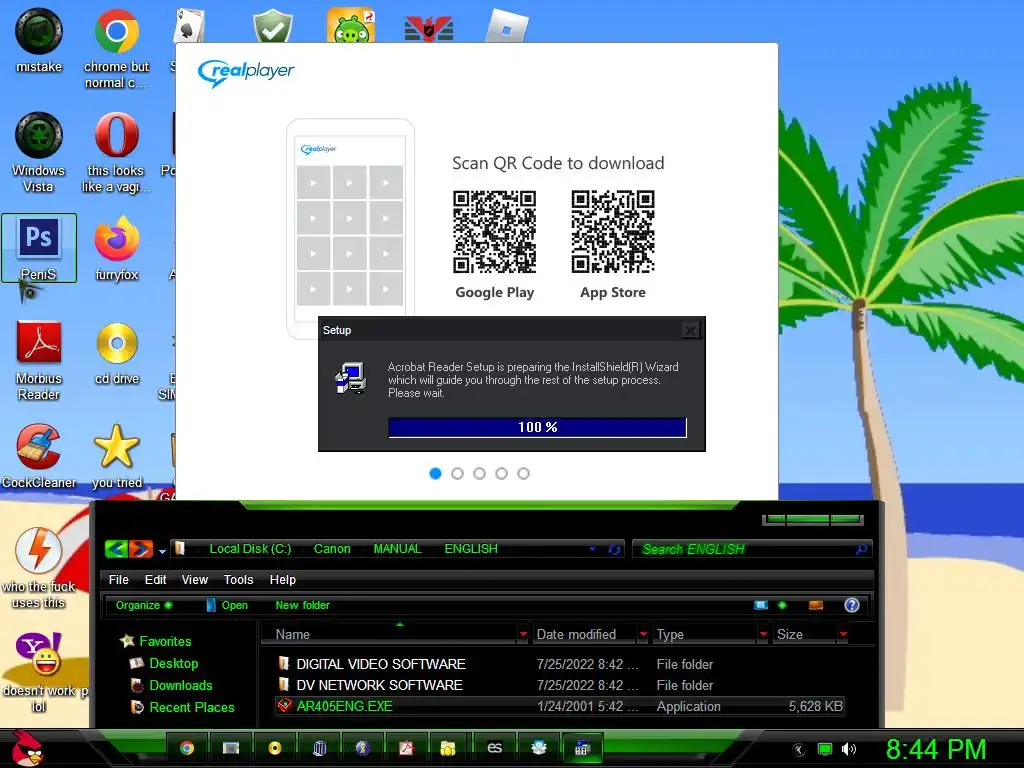
Task: Show the Explorer preview pane icon
Action: (816, 605)
